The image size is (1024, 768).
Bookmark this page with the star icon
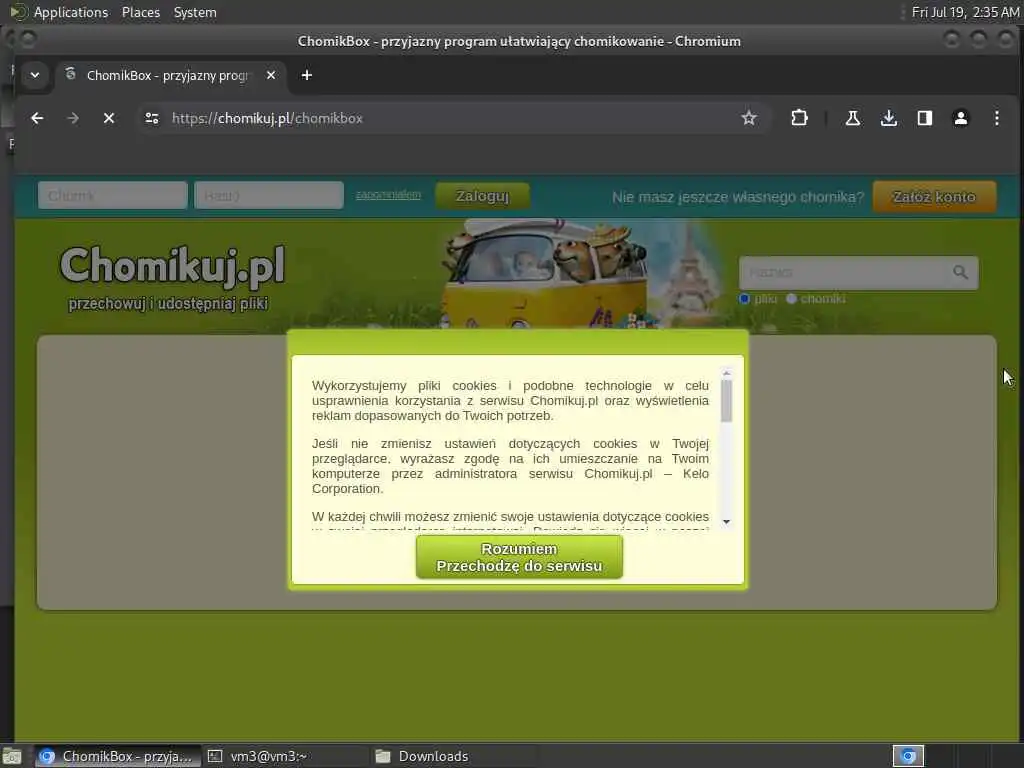click(x=748, y=118)
